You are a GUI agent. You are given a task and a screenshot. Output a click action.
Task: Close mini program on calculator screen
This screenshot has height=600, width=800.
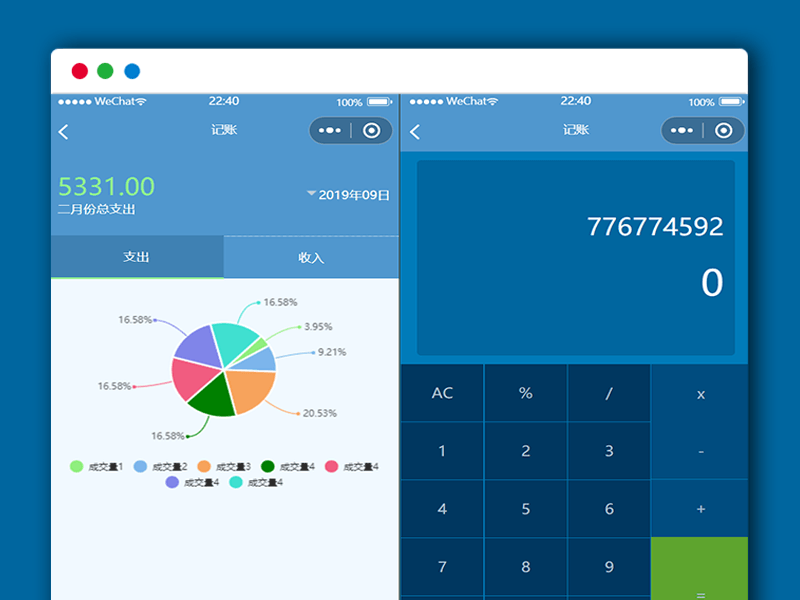724,131
